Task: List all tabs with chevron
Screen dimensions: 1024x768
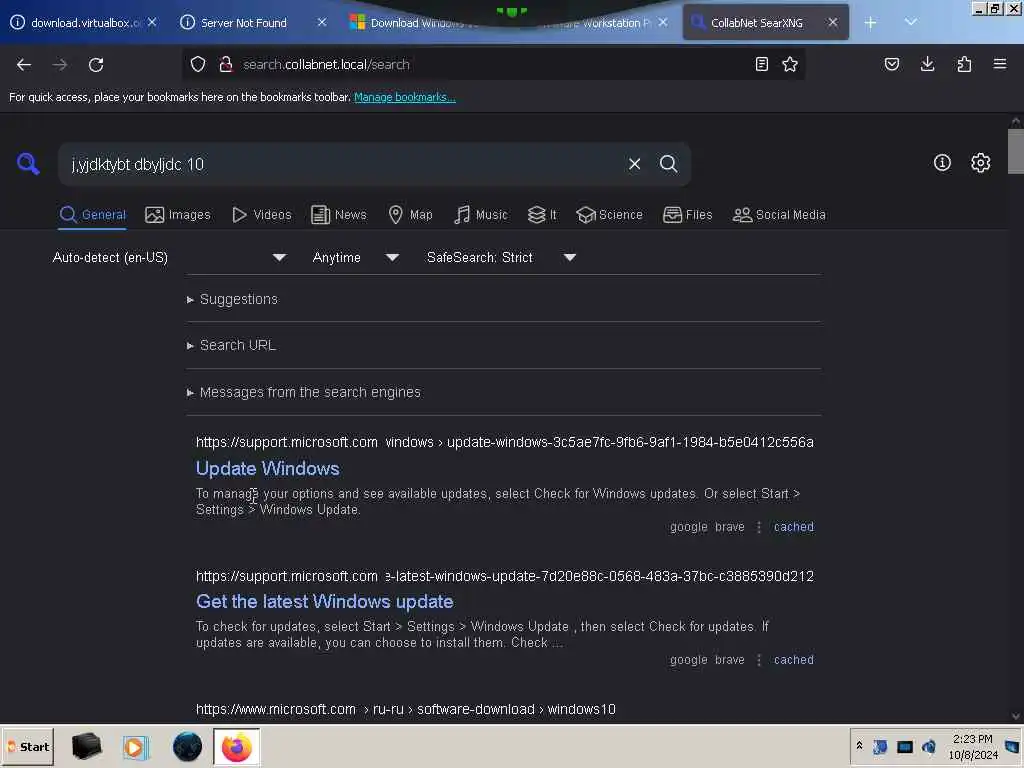Action: coord(911,23)
